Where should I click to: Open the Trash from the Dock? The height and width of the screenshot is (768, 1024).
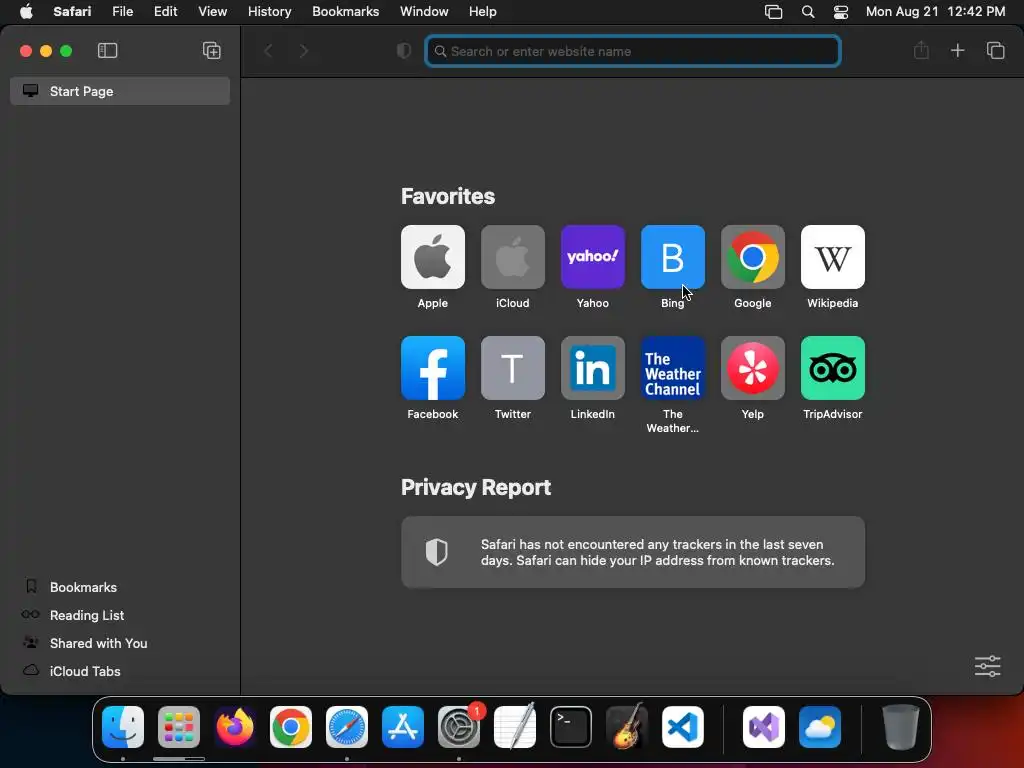(x=901, y=727)
